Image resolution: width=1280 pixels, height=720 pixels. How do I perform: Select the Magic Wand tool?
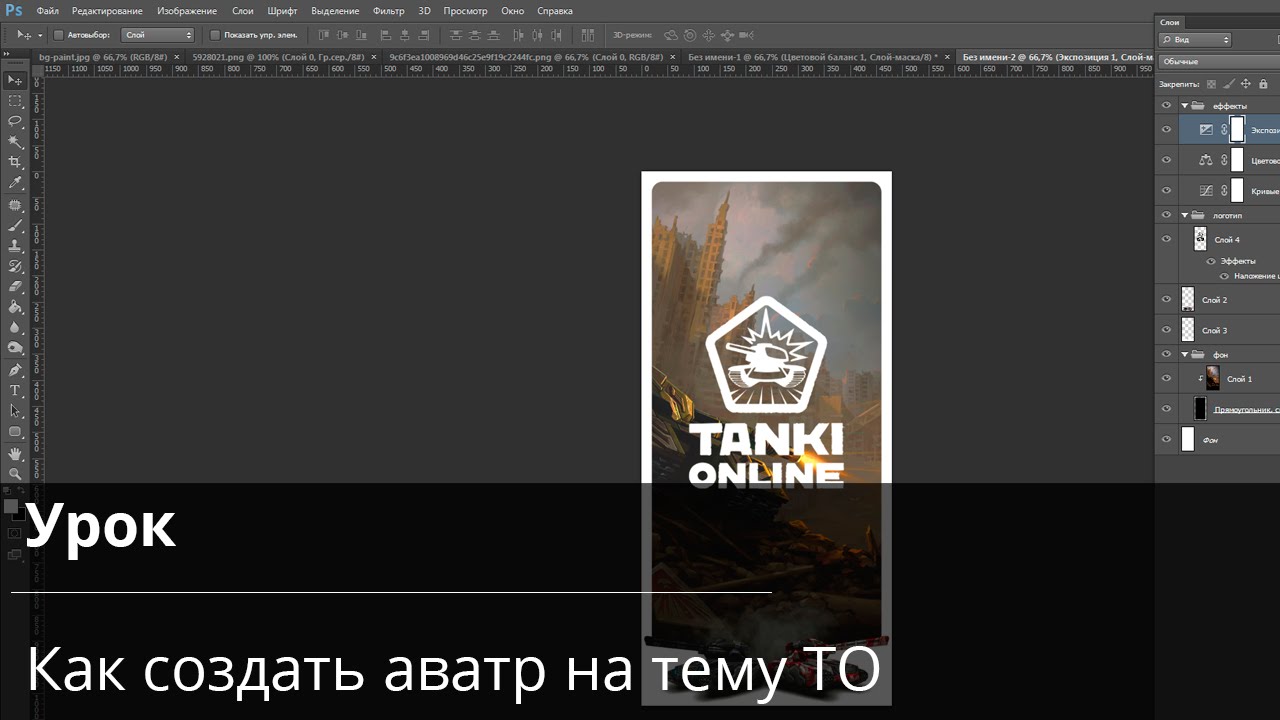(15, 142)
